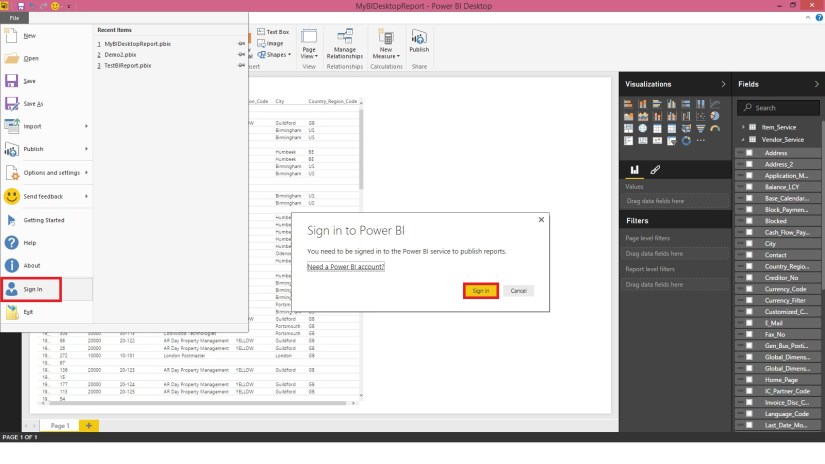Select the funnel visualization
This screenshot has height=464, width=825.
pyautogui.click(x=700, y=128)
